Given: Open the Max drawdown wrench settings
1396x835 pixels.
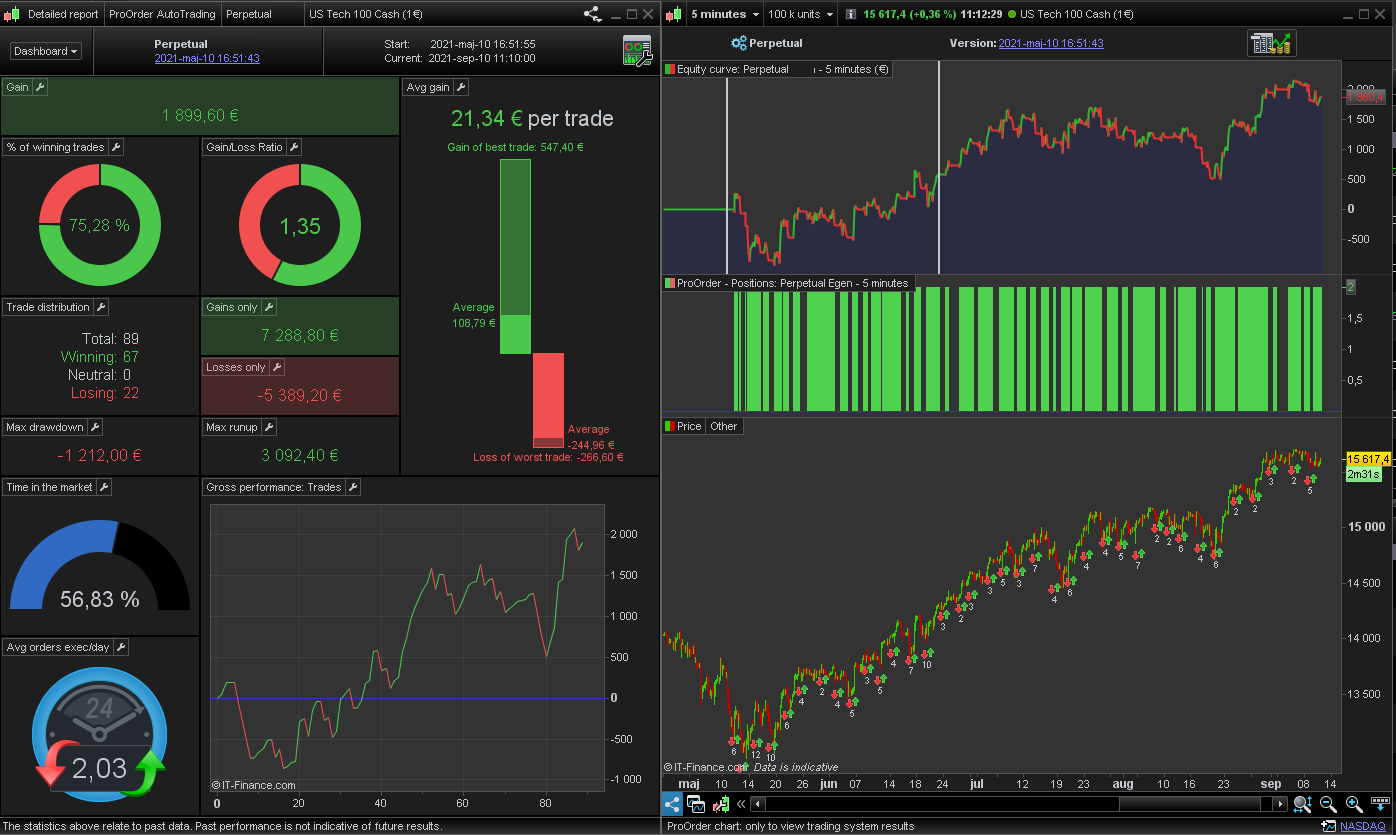Looking at the screenshot, I should [x=95, y=427].
